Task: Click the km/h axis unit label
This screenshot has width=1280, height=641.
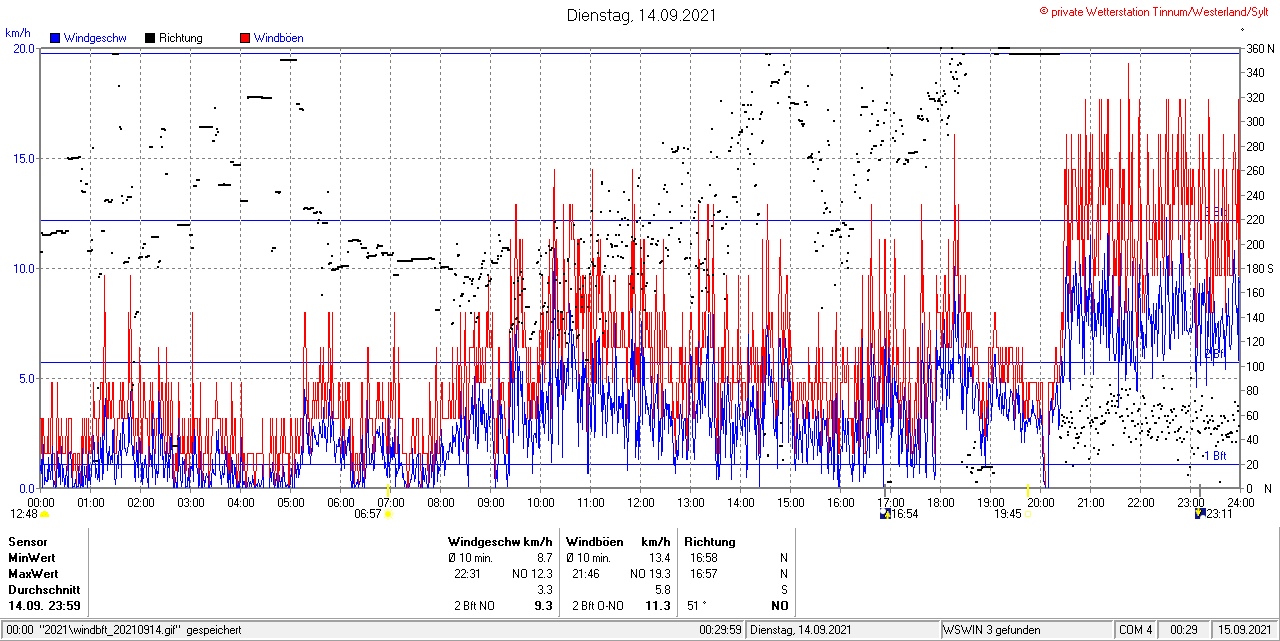Action: (19, 33)
